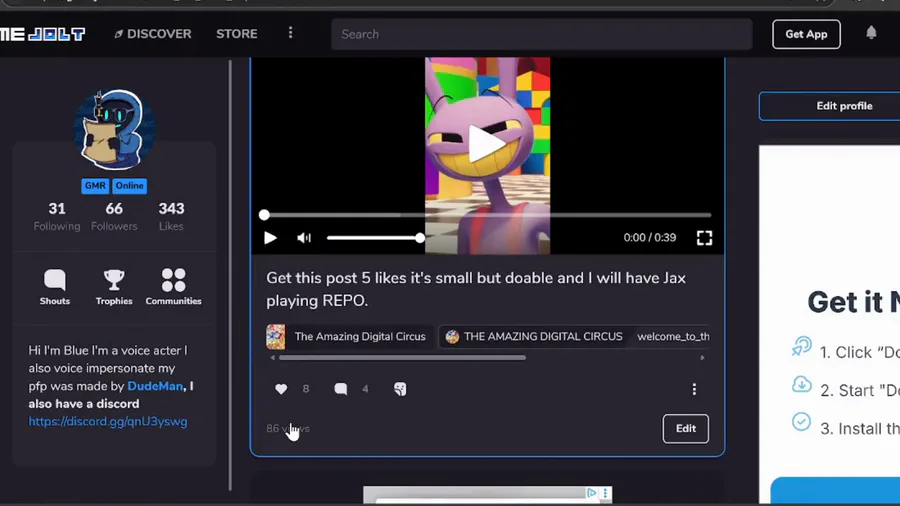Open the Store page

pos(236,34)
